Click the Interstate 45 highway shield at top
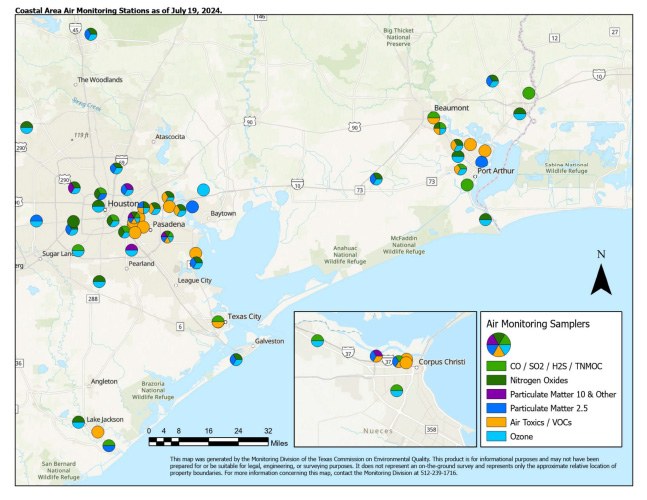This screenshot has height=500, width=647. tap(76, 29)
